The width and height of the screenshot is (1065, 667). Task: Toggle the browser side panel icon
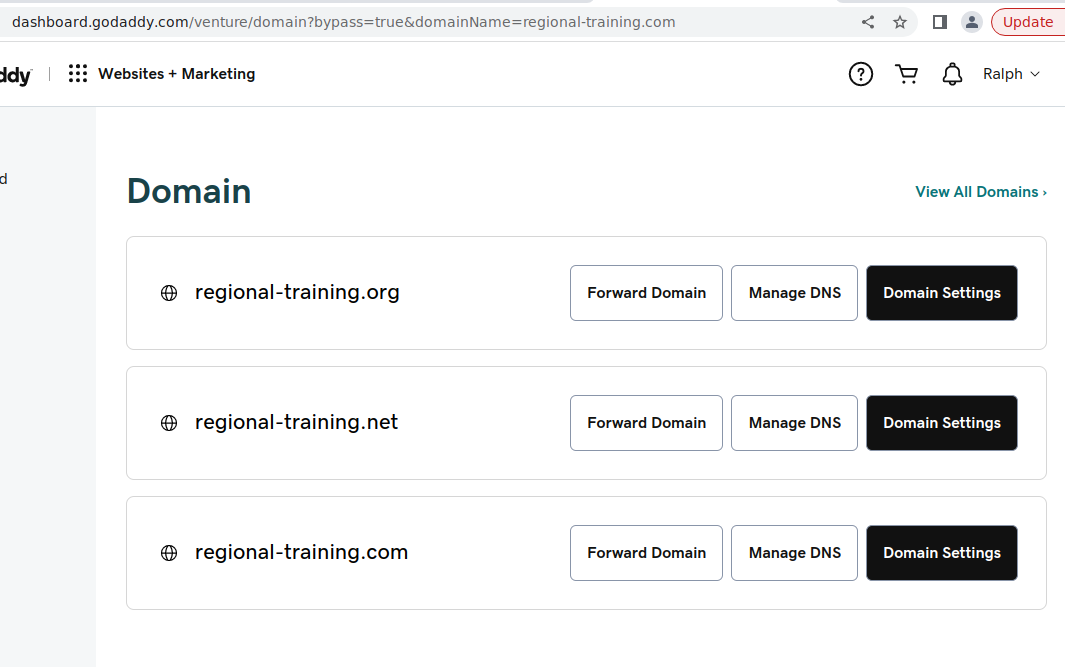click(940, 22)
